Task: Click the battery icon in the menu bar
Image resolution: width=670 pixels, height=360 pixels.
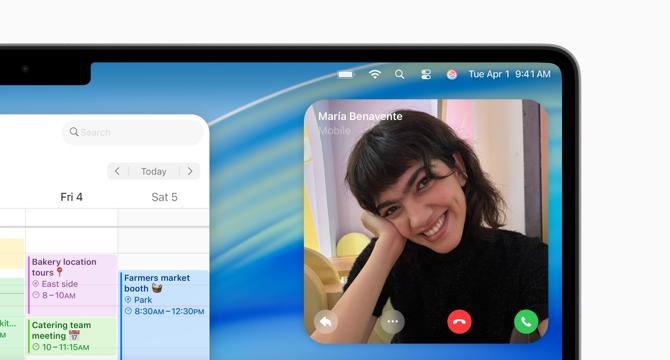Action: [x=346, y=75]
